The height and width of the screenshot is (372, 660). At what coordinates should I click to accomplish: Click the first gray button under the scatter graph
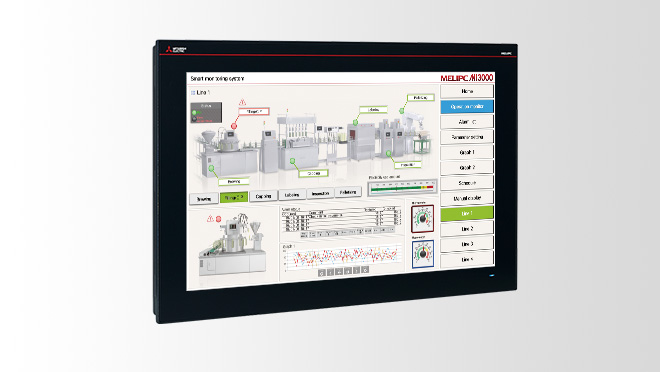tap(322, 273)
